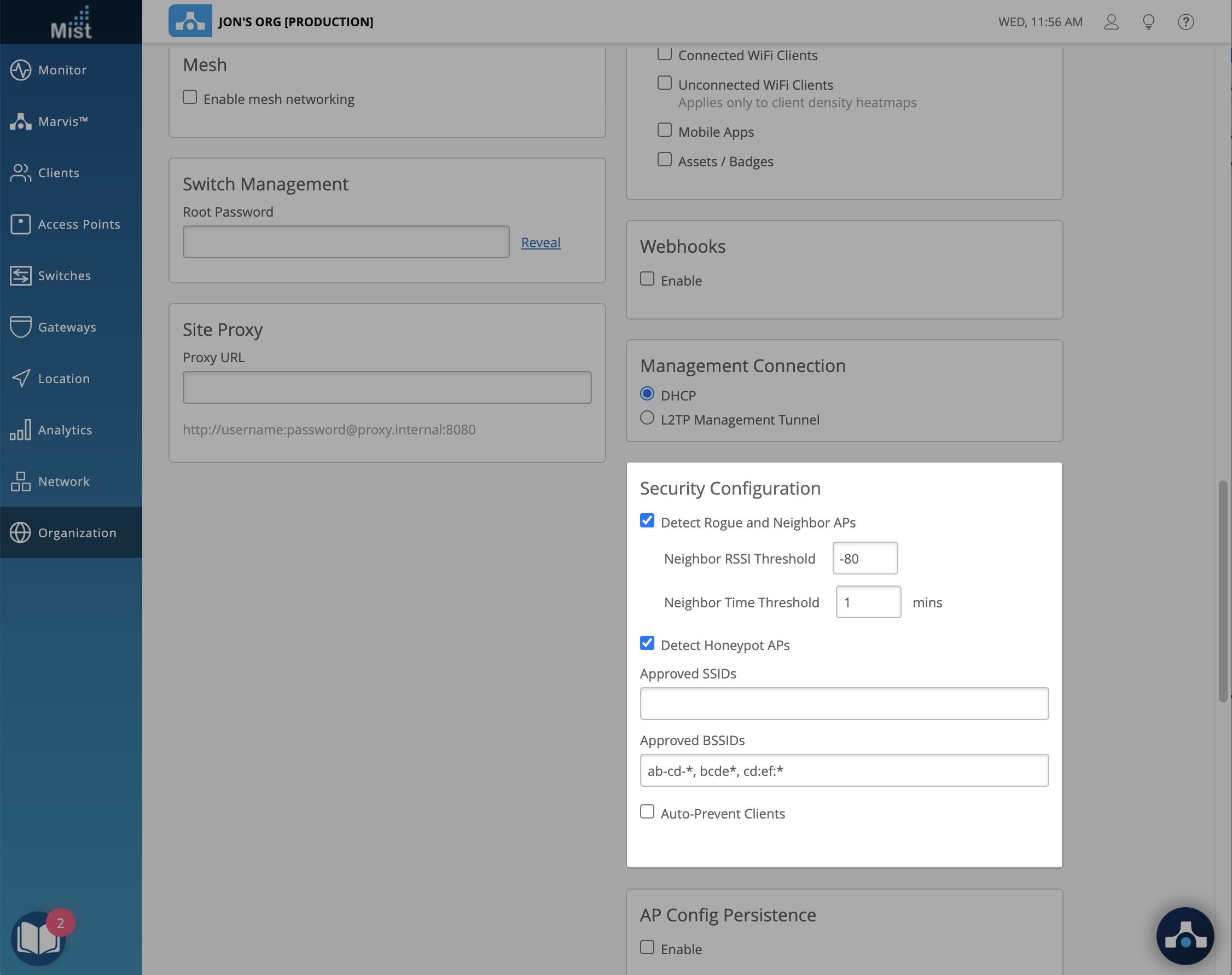Click the lightbulb ideas icon
The image size is (1232, 975).
1148,22
